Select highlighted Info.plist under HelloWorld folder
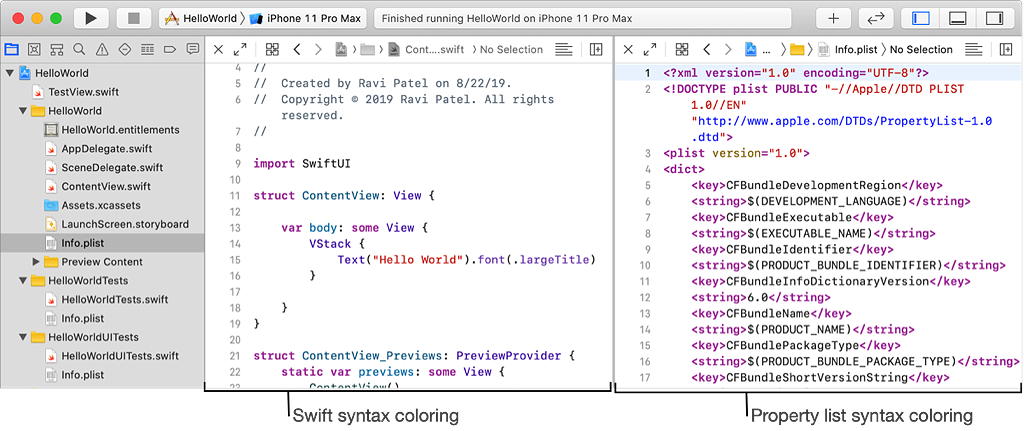1024x431 pixels. [102, 243]
